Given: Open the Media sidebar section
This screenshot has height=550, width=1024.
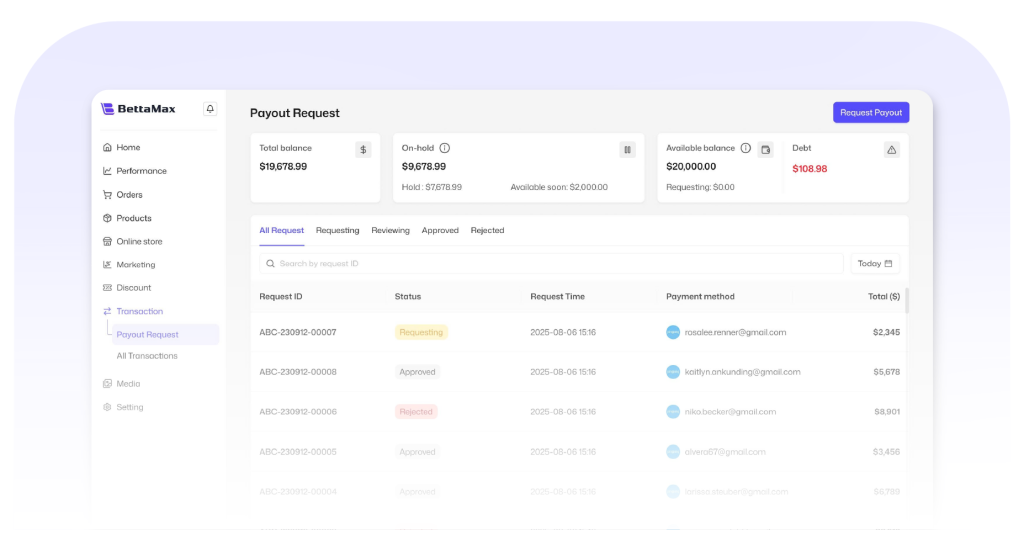Looking at the screenshot, I should pos(128,384).
